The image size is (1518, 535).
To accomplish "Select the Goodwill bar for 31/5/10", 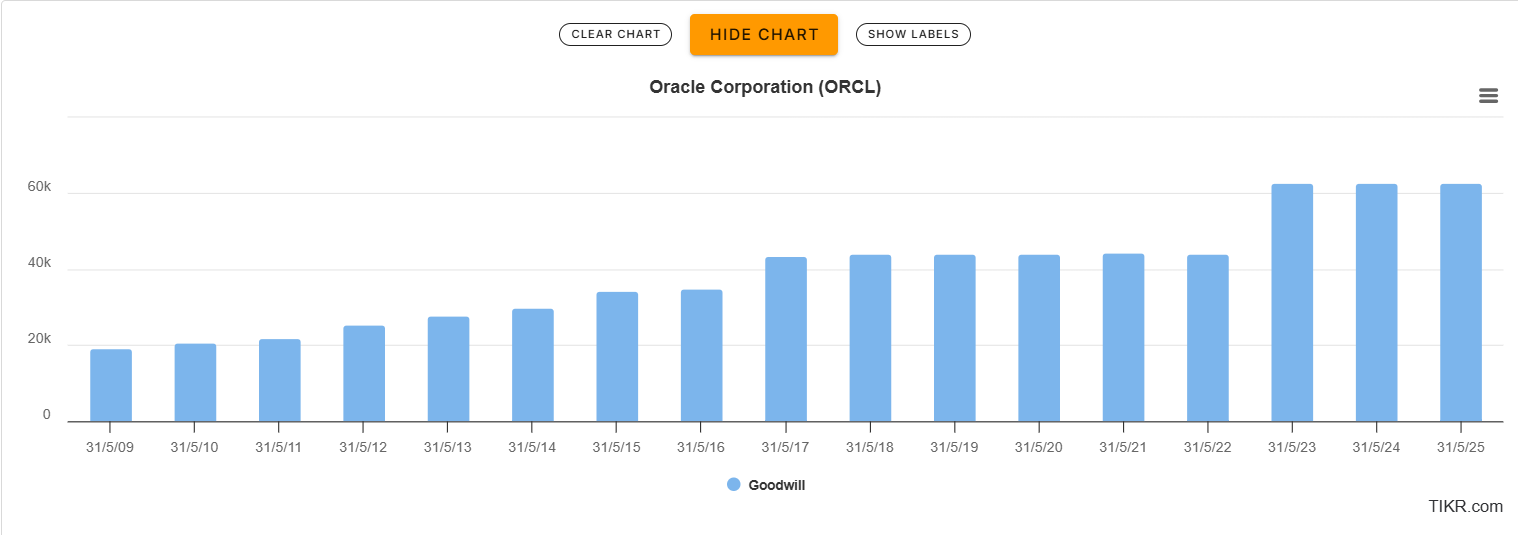I will coord(195,383).
